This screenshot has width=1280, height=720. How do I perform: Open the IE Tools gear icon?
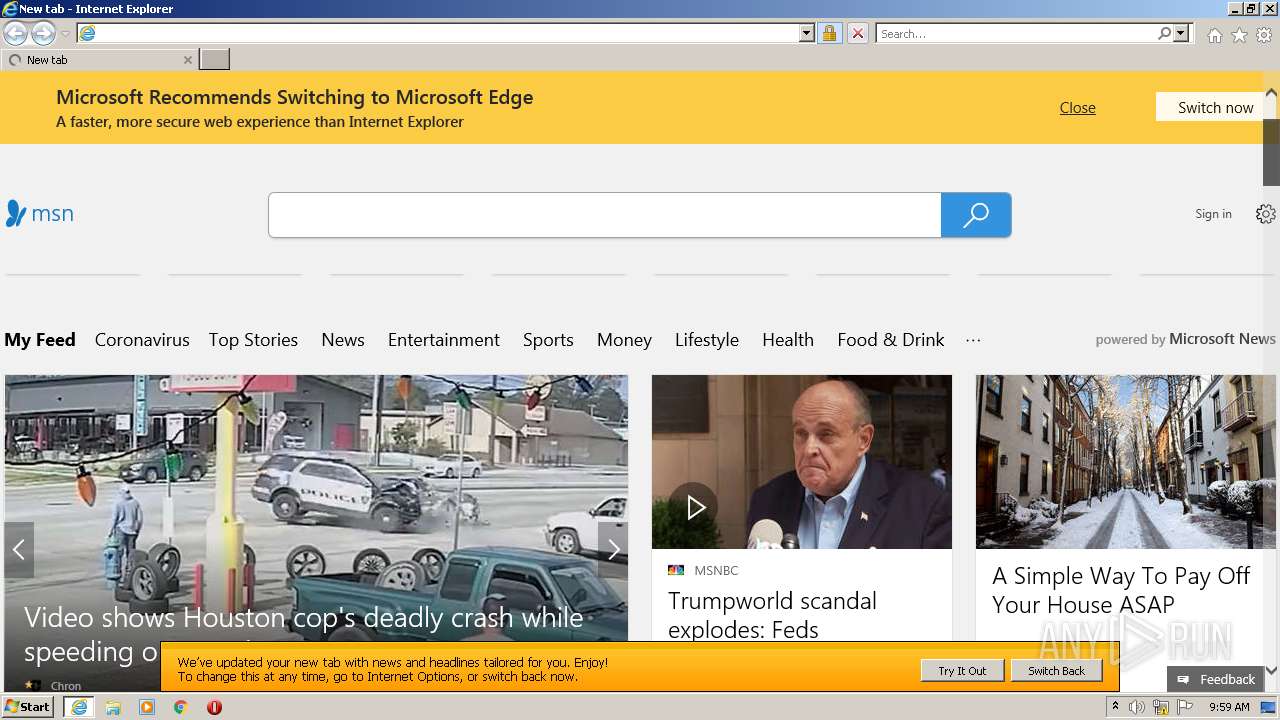1264,35
